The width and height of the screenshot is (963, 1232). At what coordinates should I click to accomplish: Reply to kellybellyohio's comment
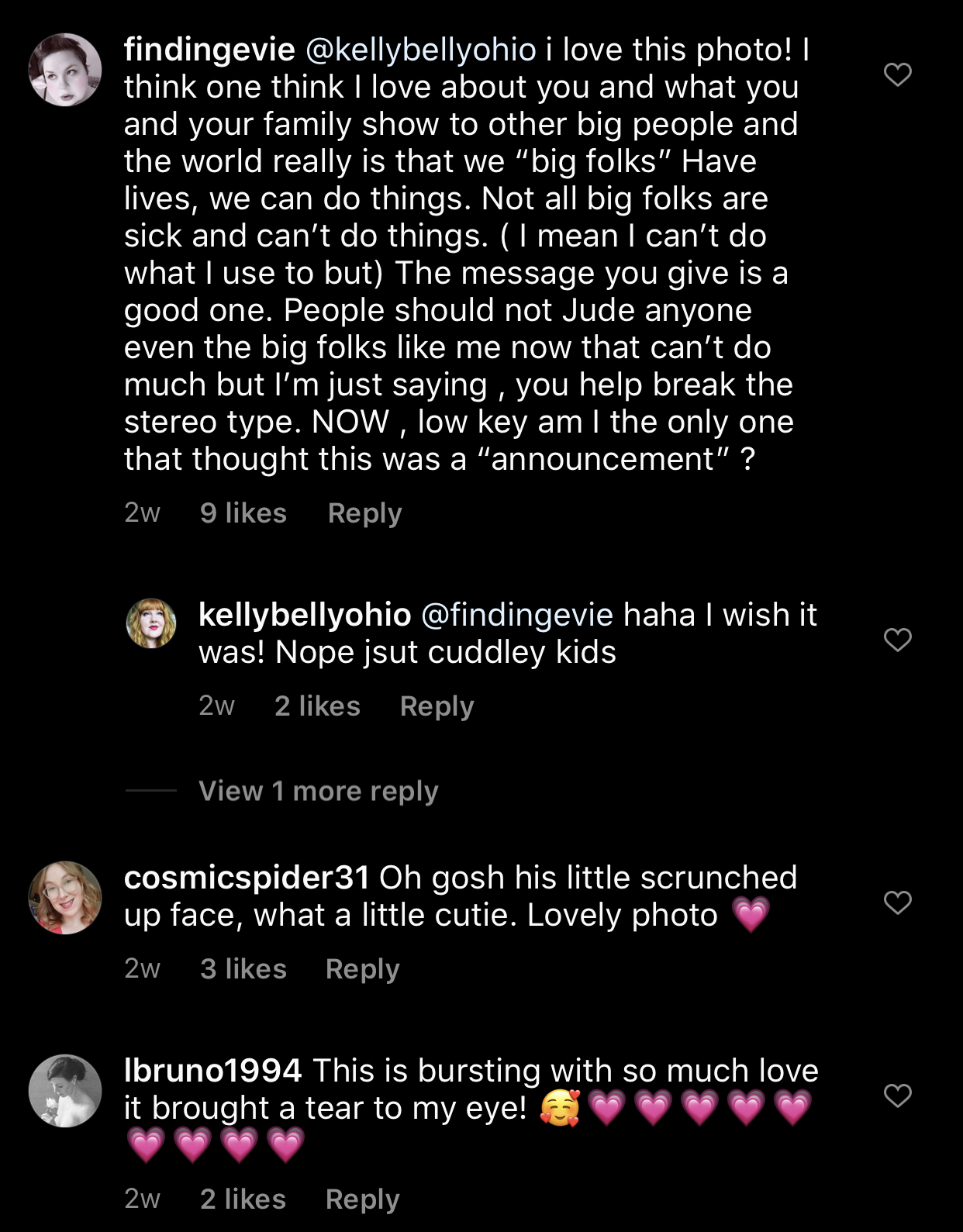pos(437,706)
